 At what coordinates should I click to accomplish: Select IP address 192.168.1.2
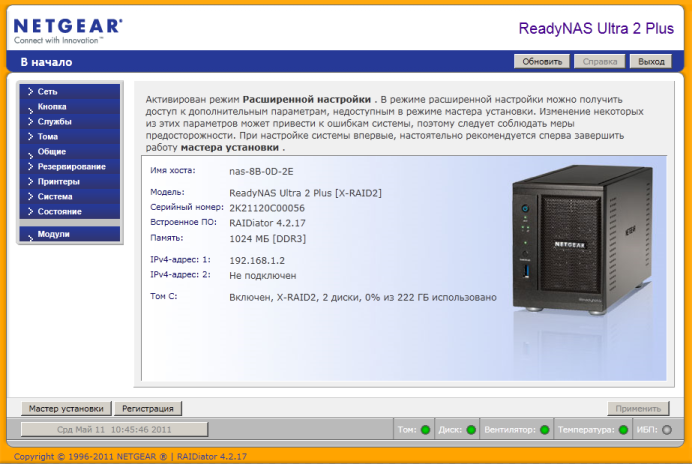coord(257,260)
